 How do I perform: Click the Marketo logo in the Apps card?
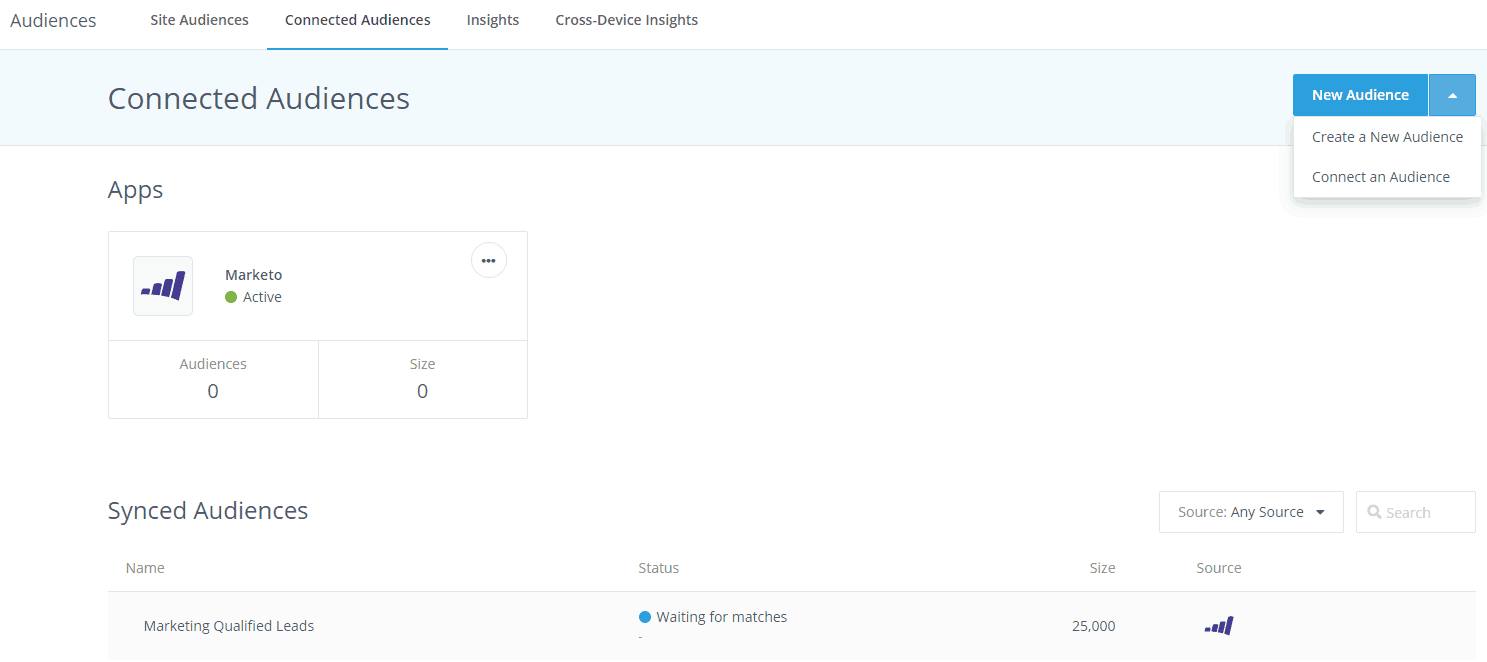coord(162,285)
